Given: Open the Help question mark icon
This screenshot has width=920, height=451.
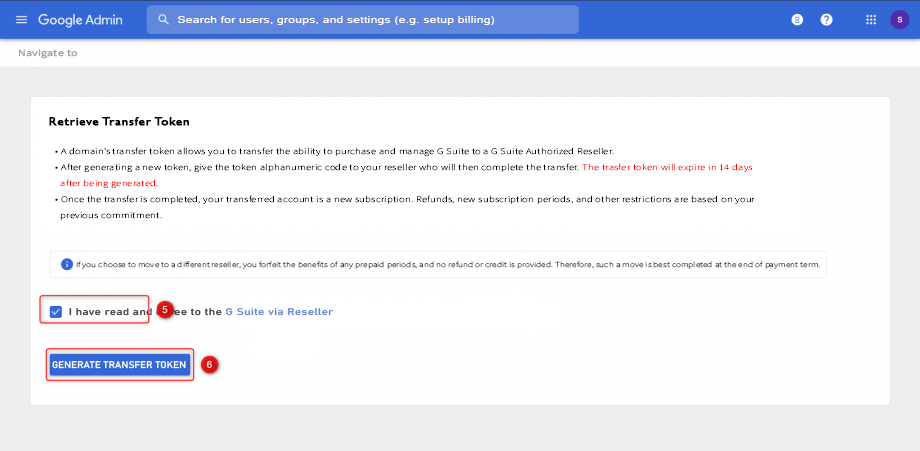Looking at the screenshot, I should click(x=827, y=19).
